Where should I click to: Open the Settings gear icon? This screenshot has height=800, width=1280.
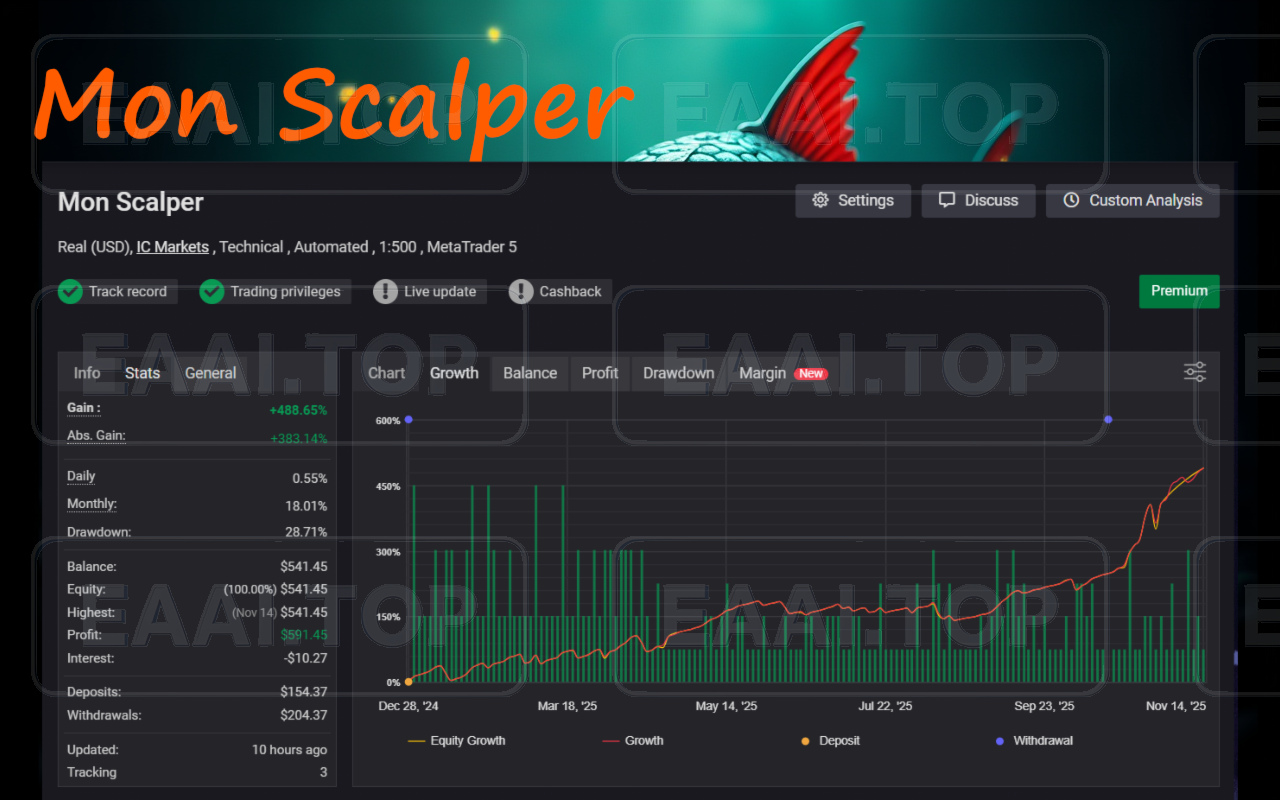click(822, 200)
